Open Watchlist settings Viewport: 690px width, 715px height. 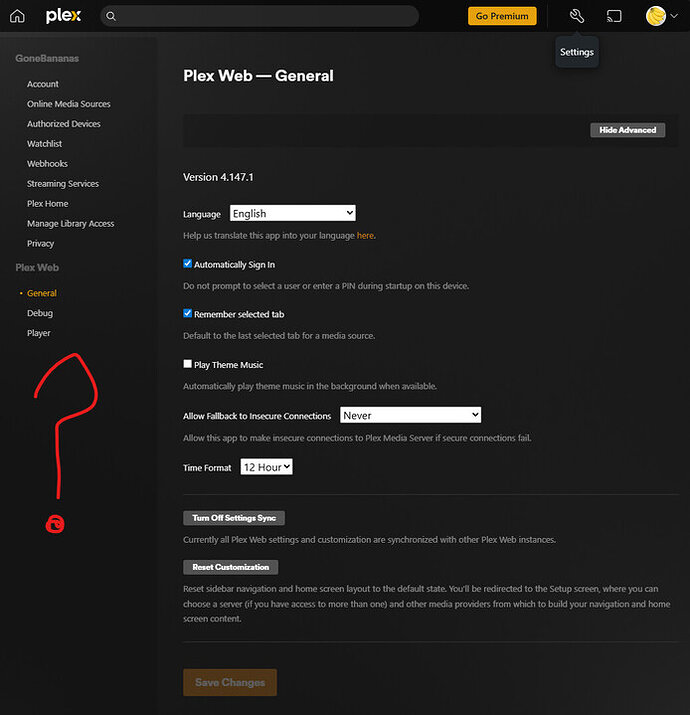[x=44, y=144]
